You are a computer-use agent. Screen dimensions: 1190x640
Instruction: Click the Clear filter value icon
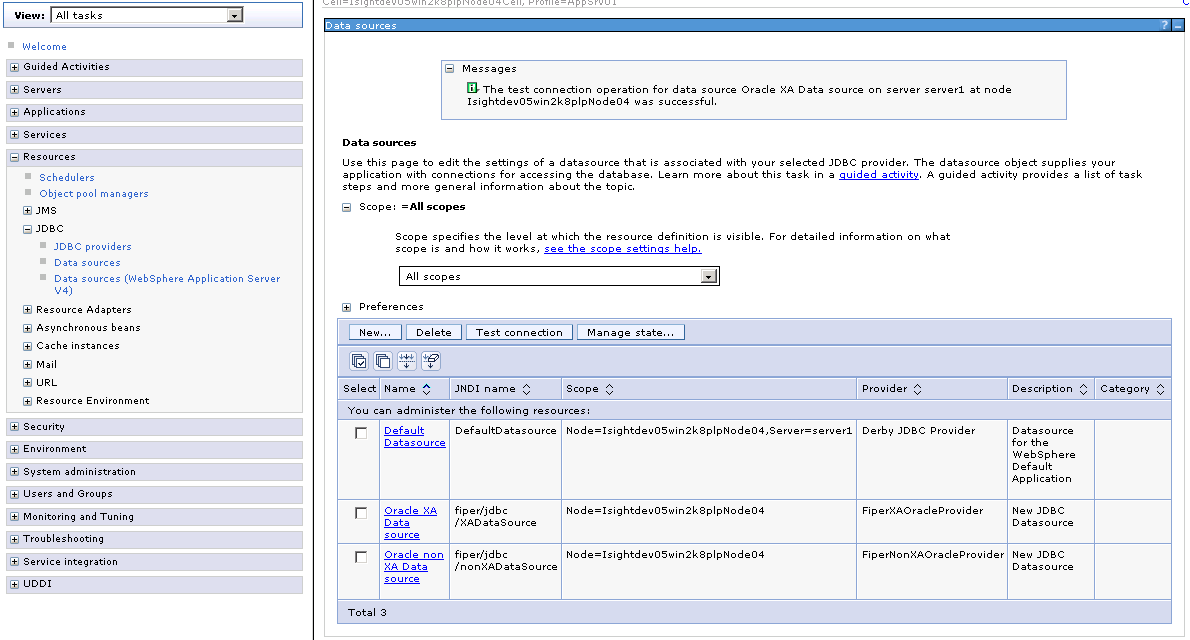(x=431, y=361)
